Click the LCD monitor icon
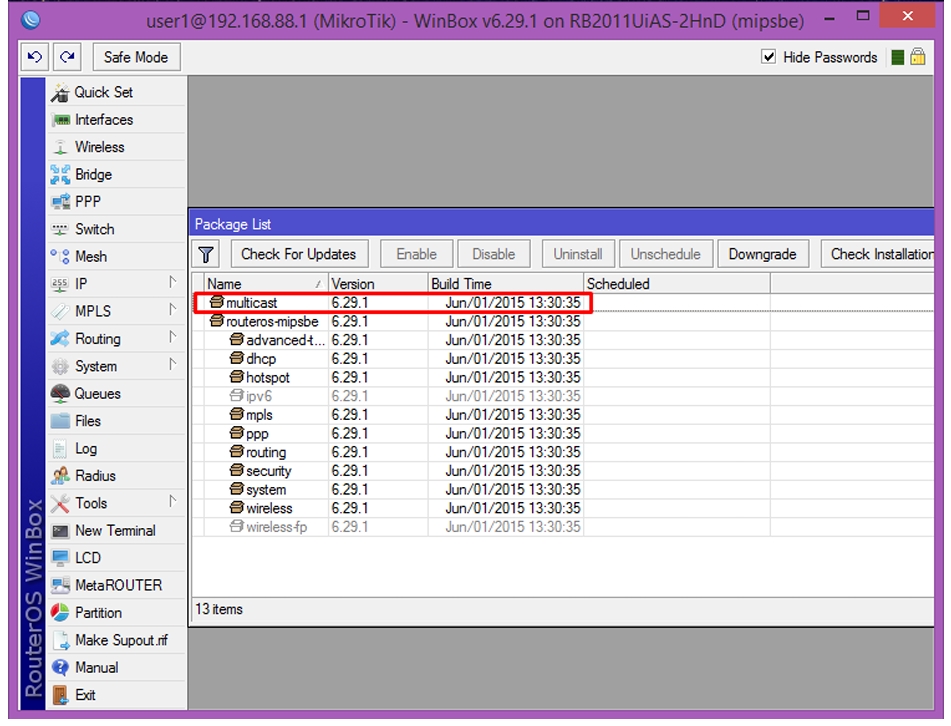 point(60,558)
